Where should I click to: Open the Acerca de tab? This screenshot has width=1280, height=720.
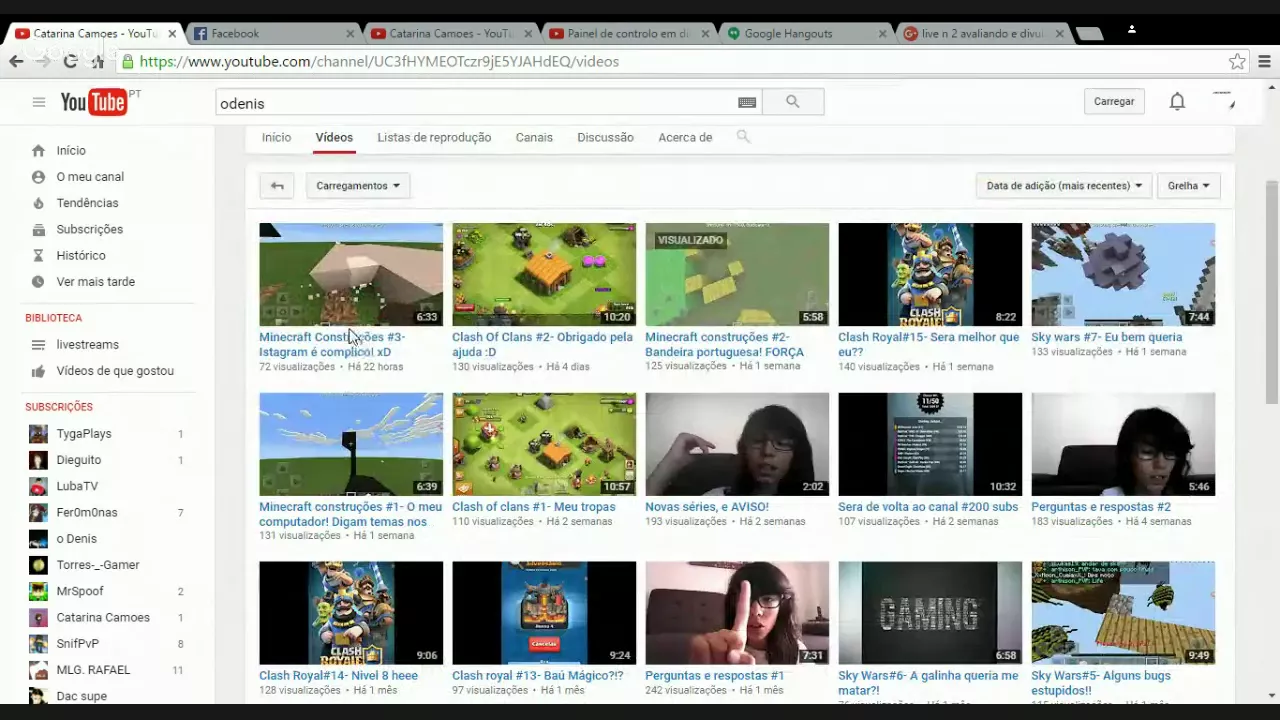(x=685, y=137)
